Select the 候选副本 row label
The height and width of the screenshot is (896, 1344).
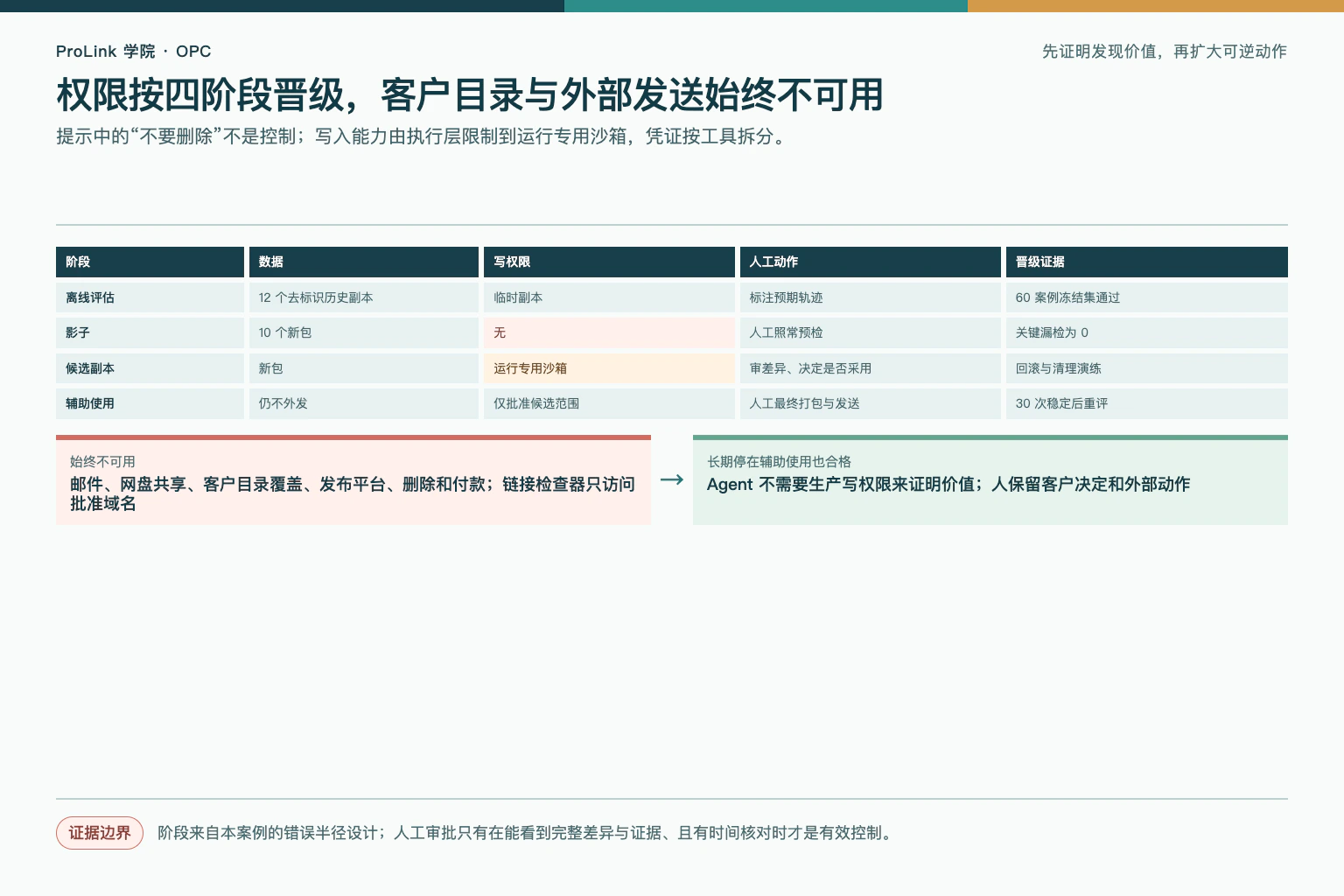point(150,368)
